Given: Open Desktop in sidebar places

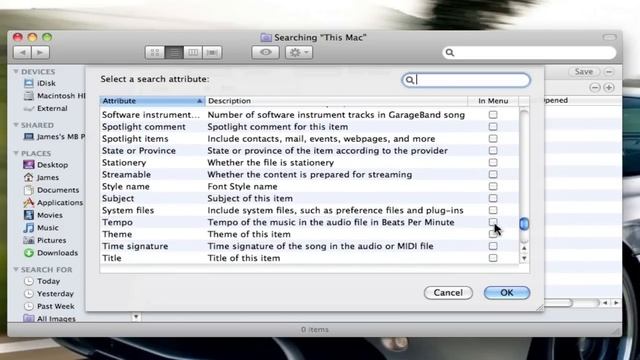Looking at the screenshot, I should (46, 164).
